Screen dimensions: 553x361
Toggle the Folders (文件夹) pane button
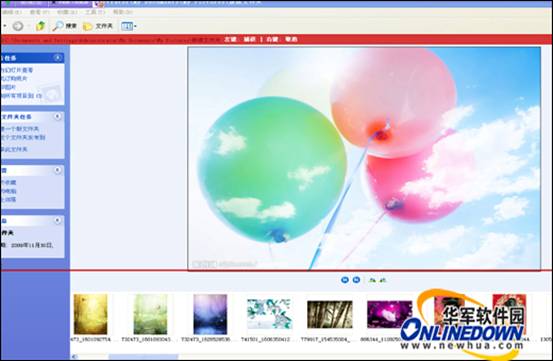(x=98, y=26)
